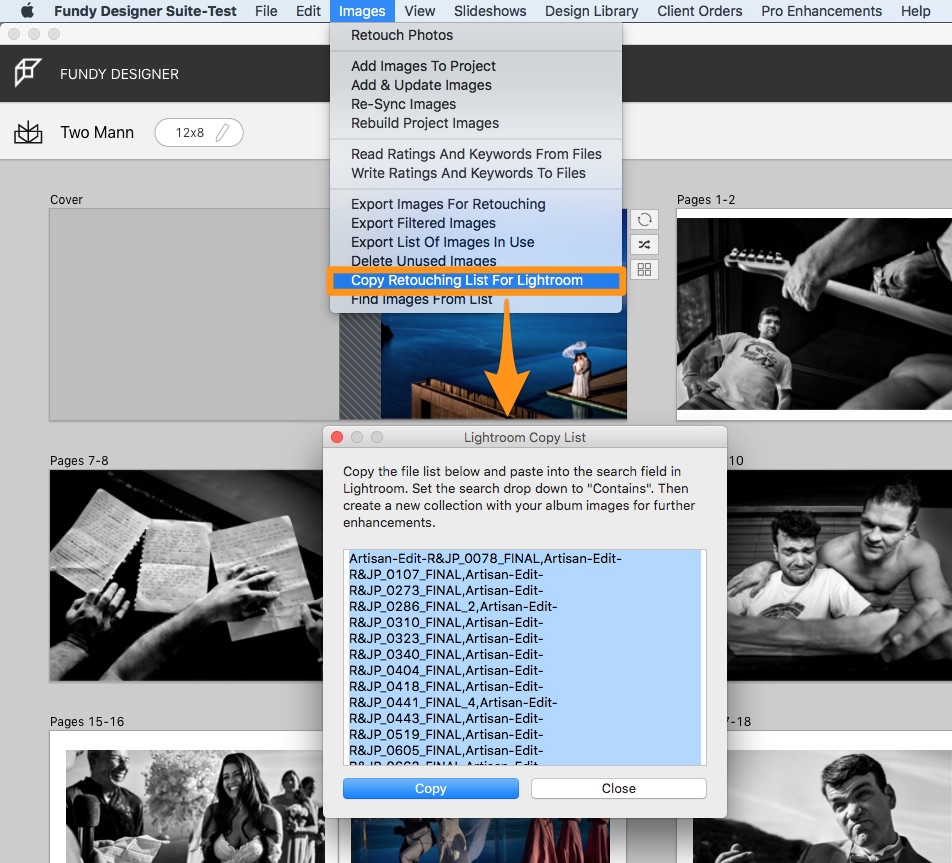The image size is (952, 863).
Task: Click the shuffle images icon beside cover
Action: point(644,244)
